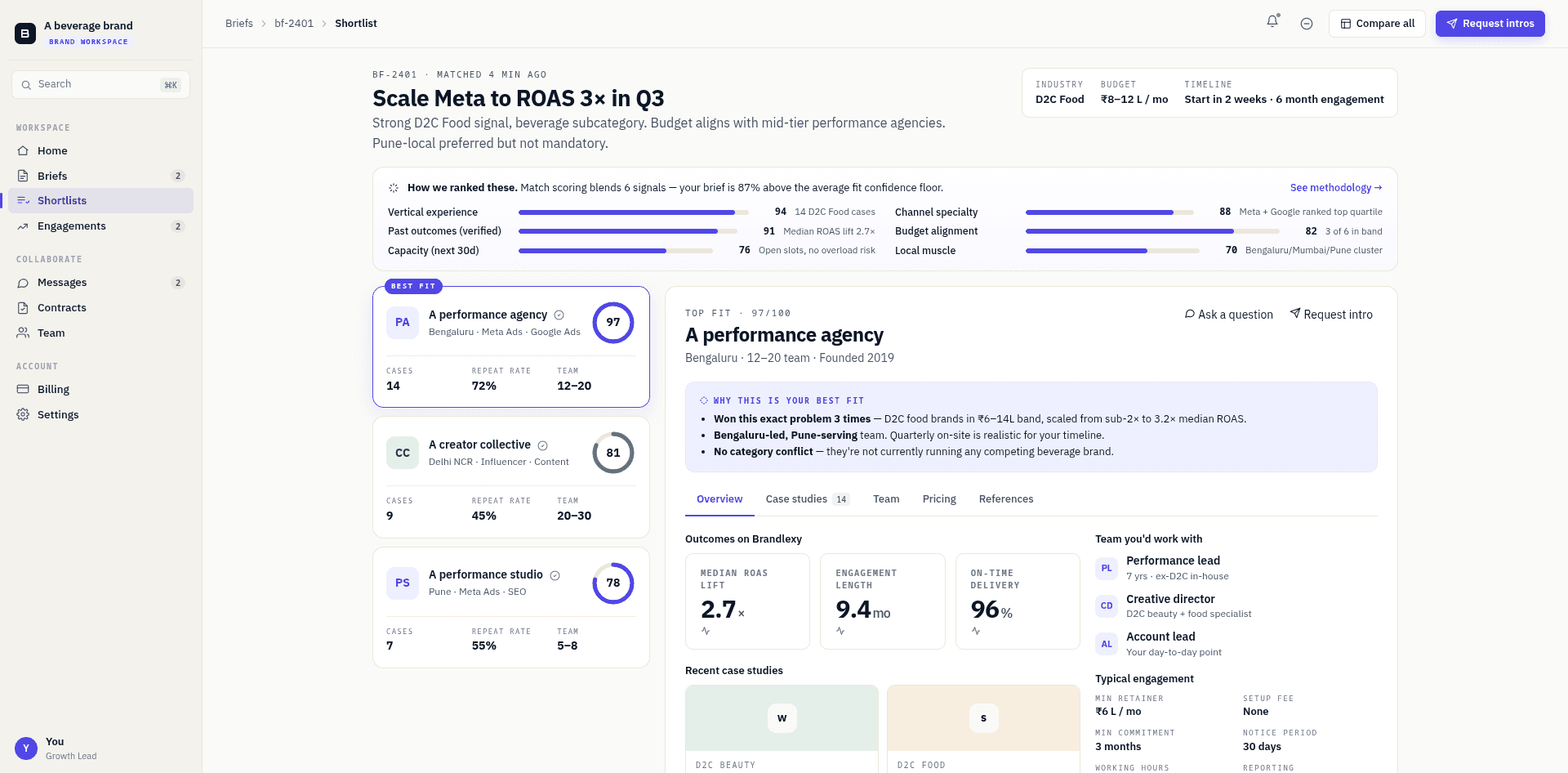Click the sparkle icon beside How we ranked these

[x=394, y=188]
